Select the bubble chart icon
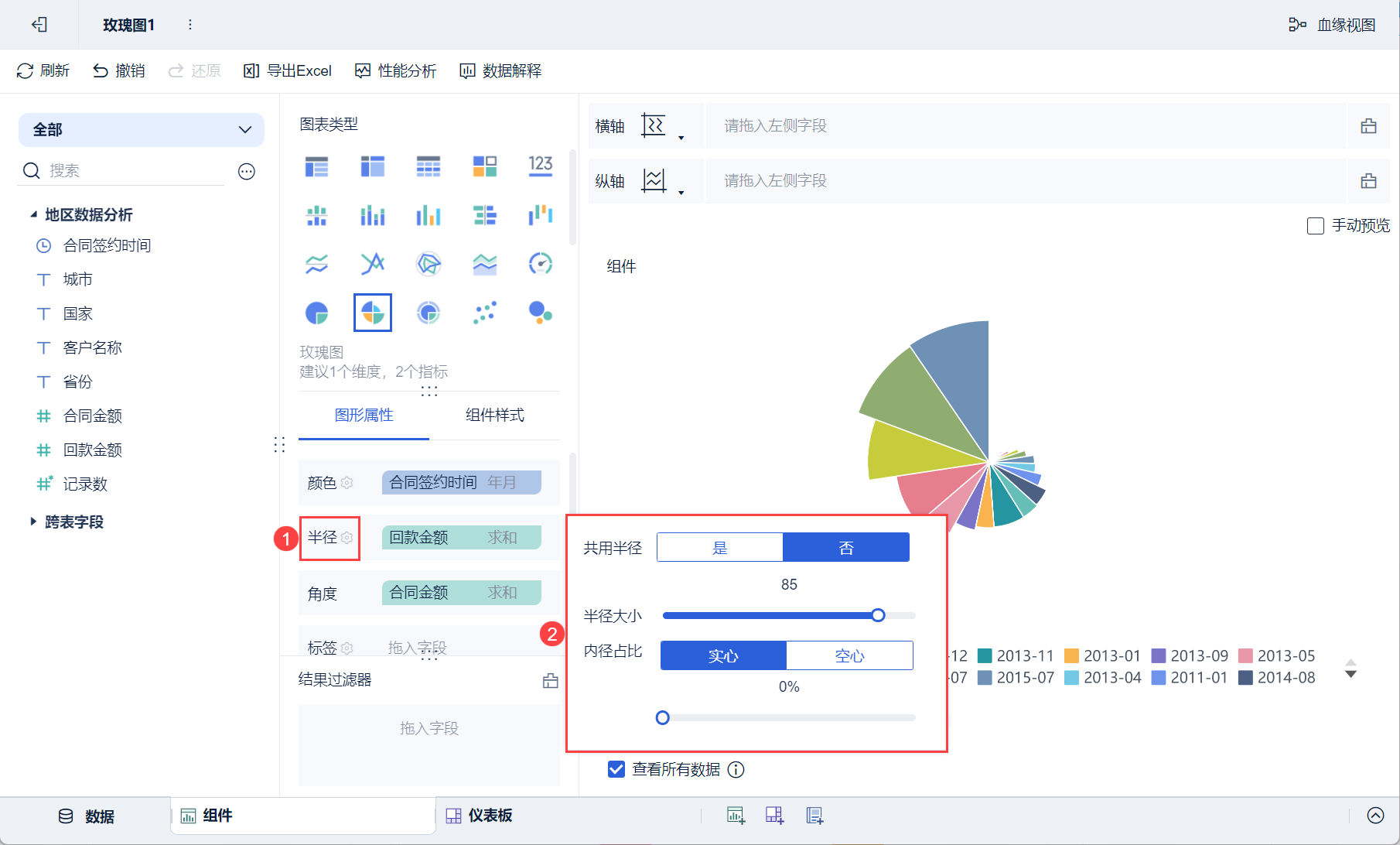 [541, 313]
